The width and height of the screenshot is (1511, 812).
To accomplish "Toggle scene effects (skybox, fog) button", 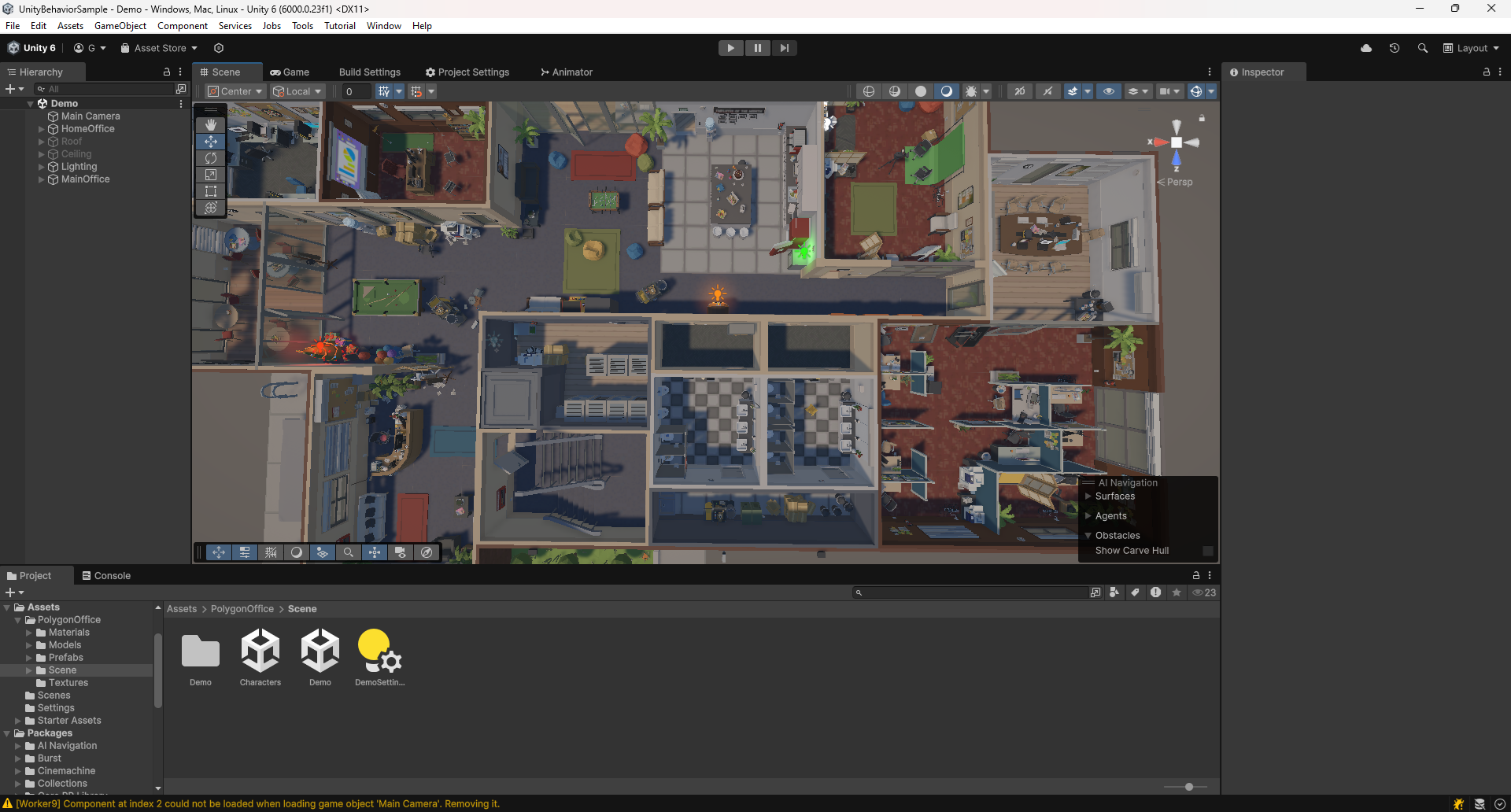I will pyautogui.click(x=1072, y=91).
